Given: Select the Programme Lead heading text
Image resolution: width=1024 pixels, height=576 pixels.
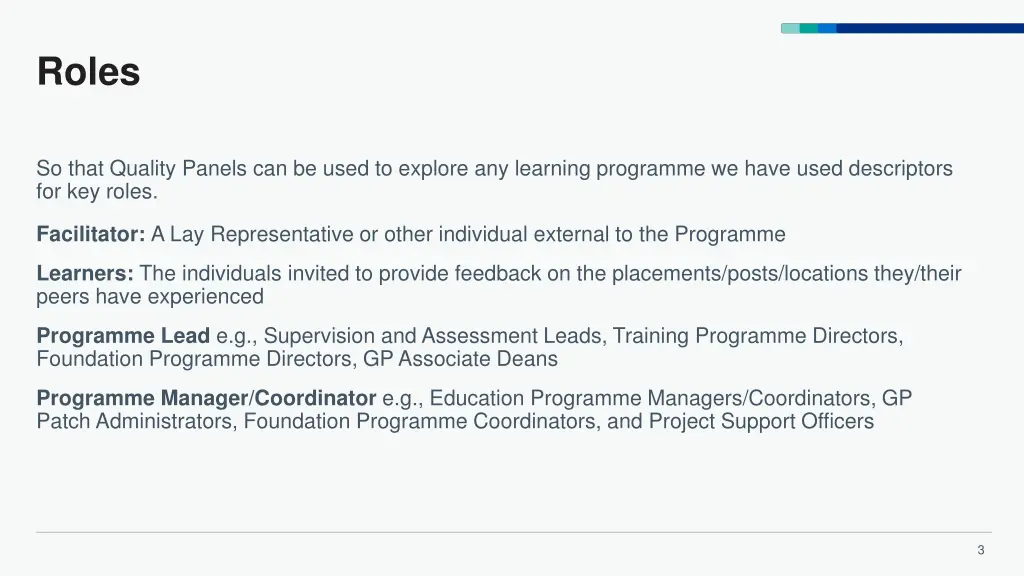Looking at the screenshot, I should 123,336.
